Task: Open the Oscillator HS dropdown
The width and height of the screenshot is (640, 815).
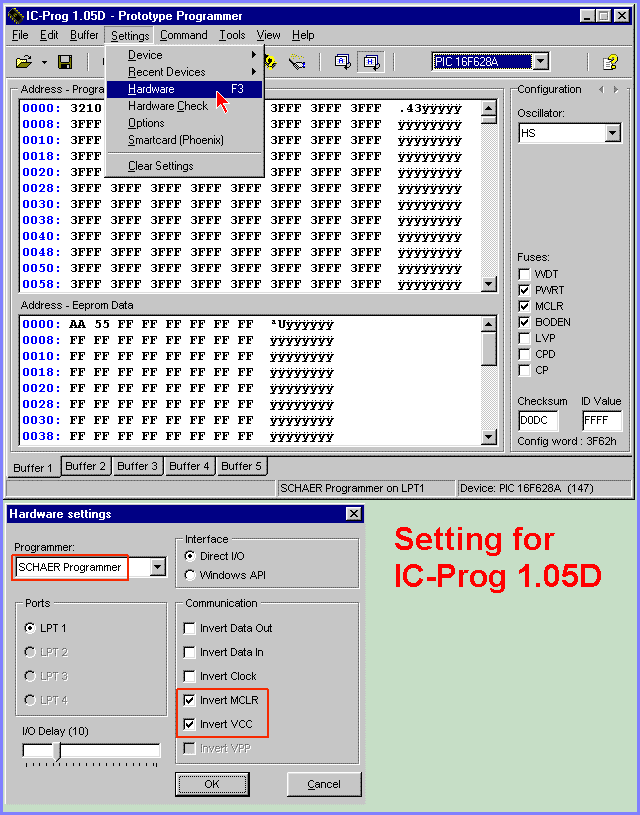Action: pyautogui.click(x=612, y=133)
